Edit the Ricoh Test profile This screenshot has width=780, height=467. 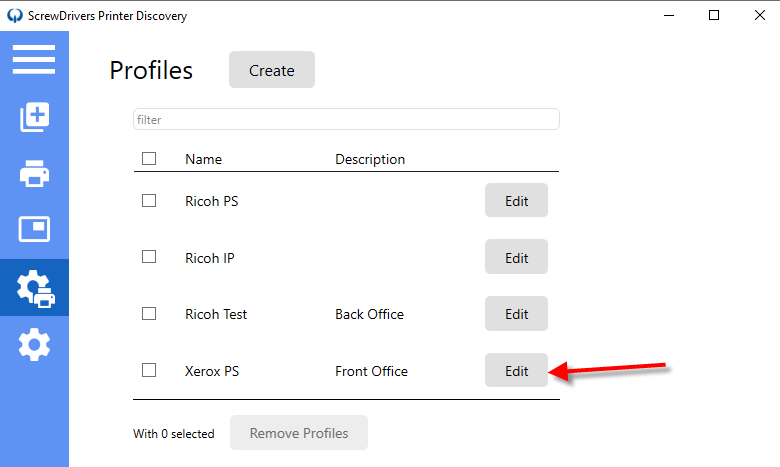click(516, 313)
